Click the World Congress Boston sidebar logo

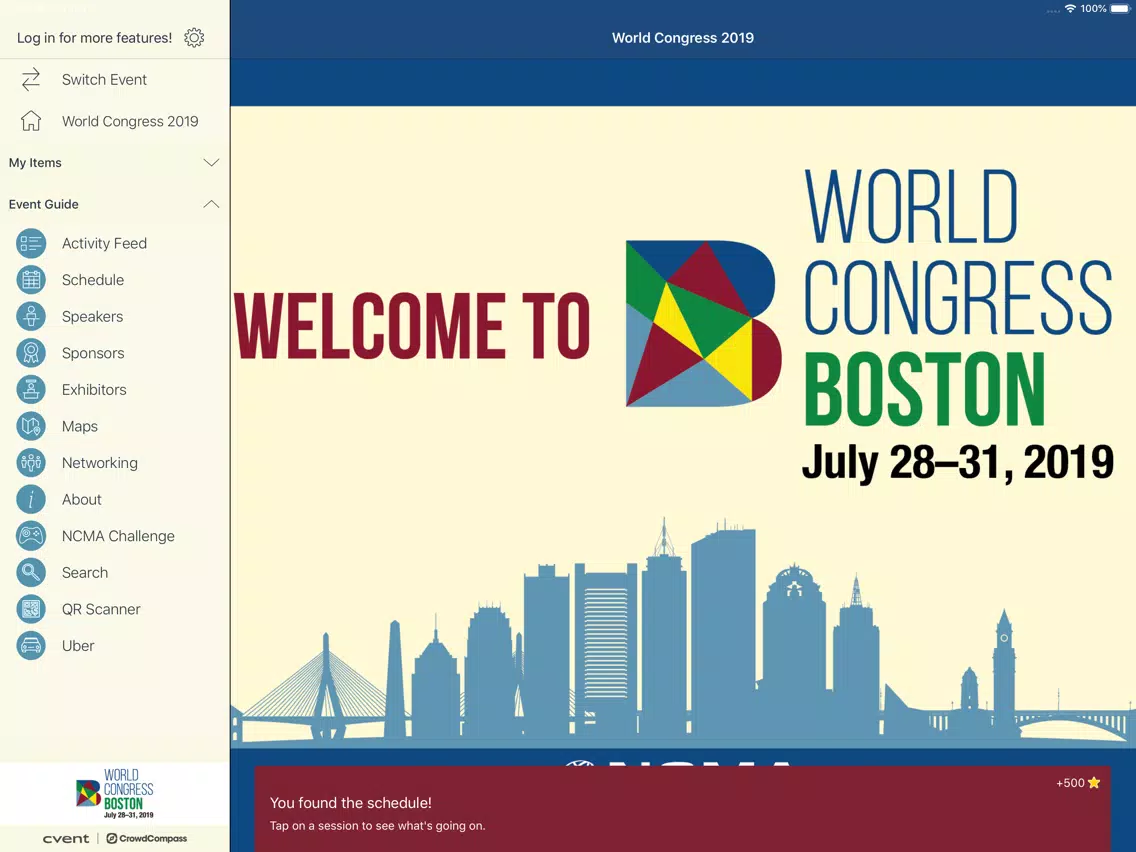115,793
